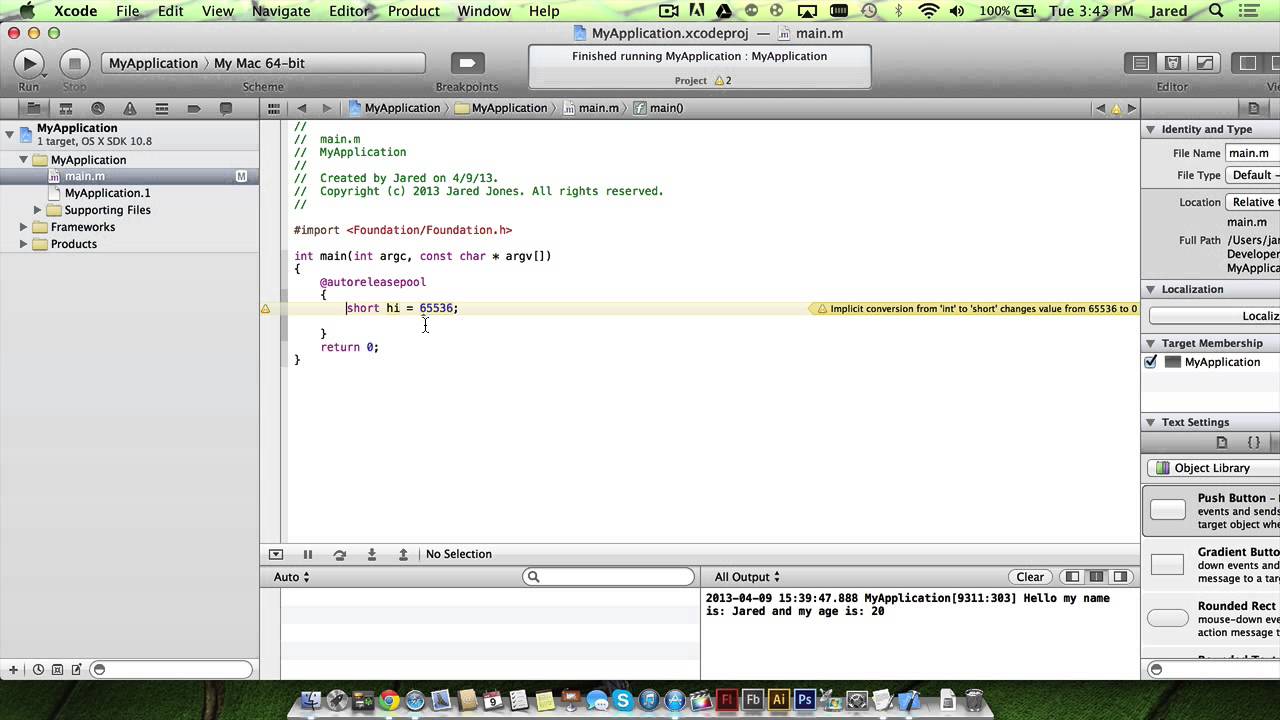Open the All Output dropdown

(747, 577)
